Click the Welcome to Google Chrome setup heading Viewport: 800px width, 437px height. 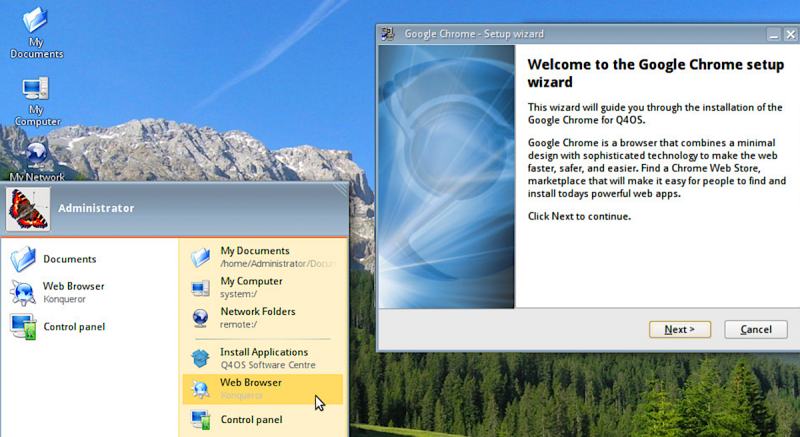point(655,73)
